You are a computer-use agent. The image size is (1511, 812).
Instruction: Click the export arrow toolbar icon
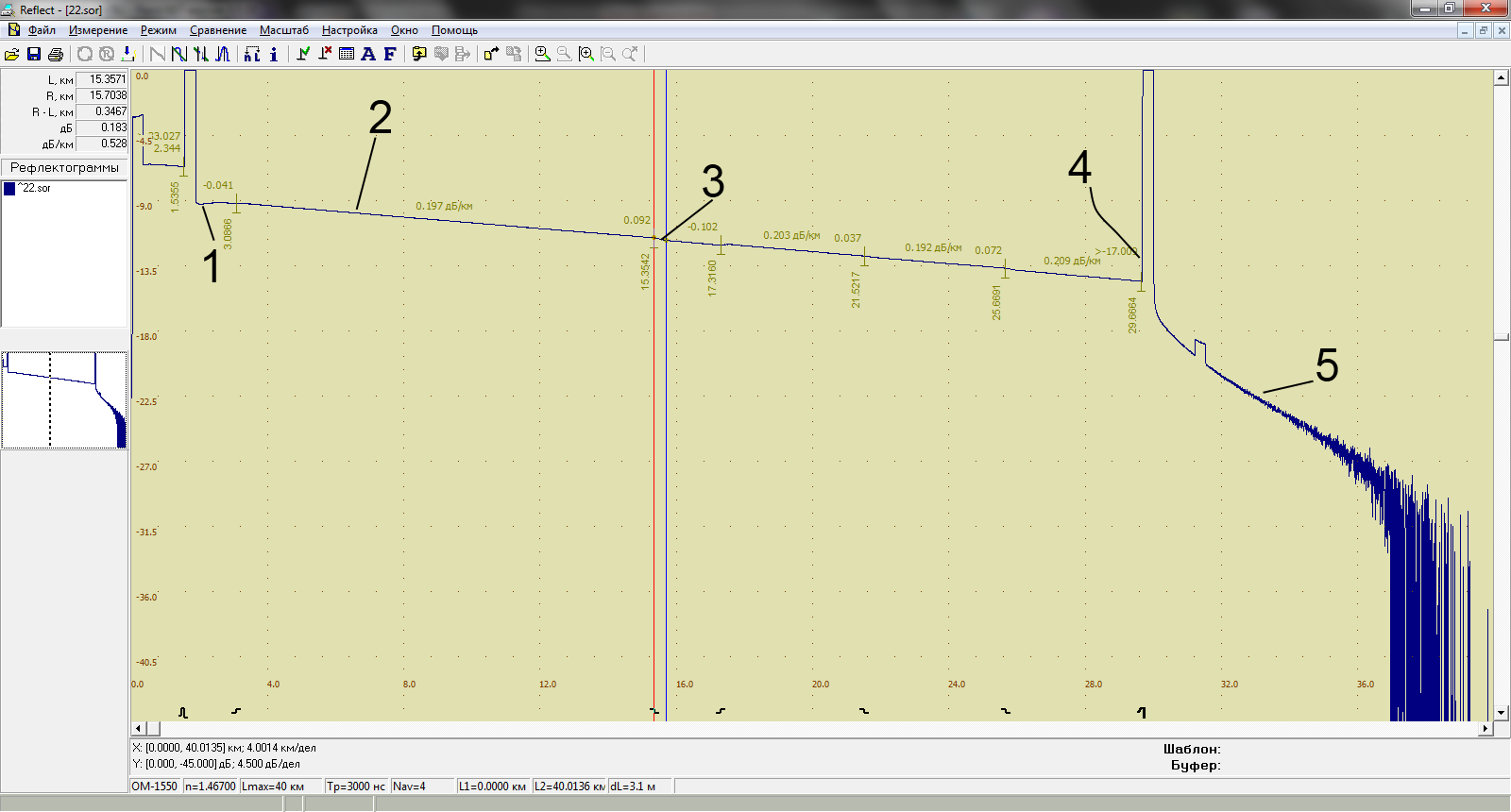(x=492, y=54)
